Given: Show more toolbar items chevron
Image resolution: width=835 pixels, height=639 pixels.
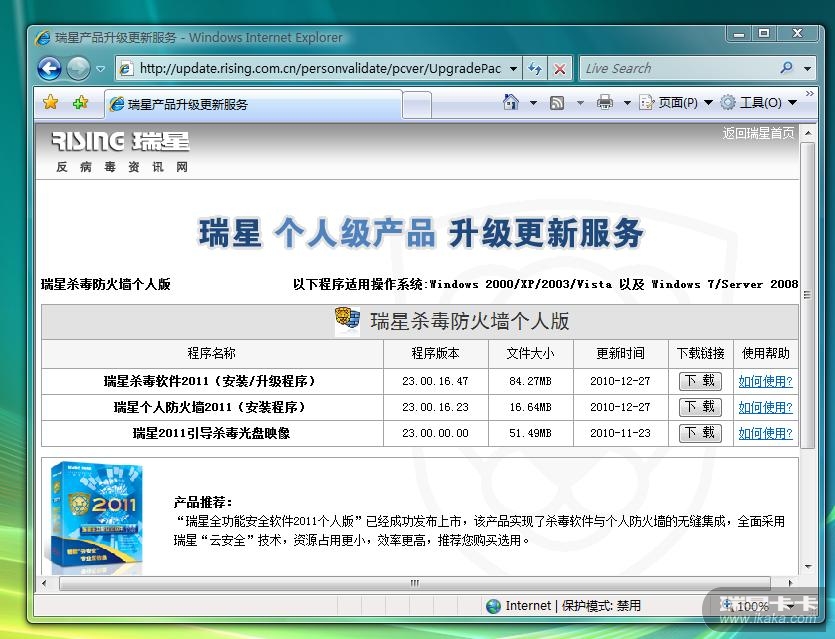Looking at the screenshot, I should 809,94.
